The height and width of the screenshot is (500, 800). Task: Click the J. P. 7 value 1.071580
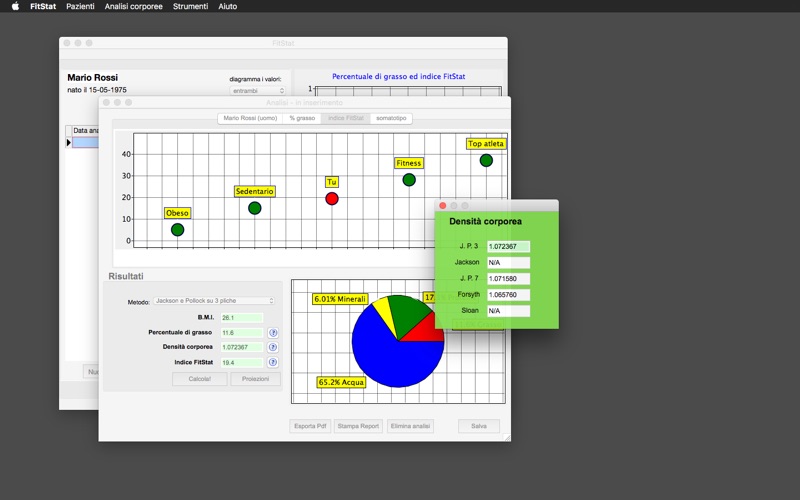point(508,279)
